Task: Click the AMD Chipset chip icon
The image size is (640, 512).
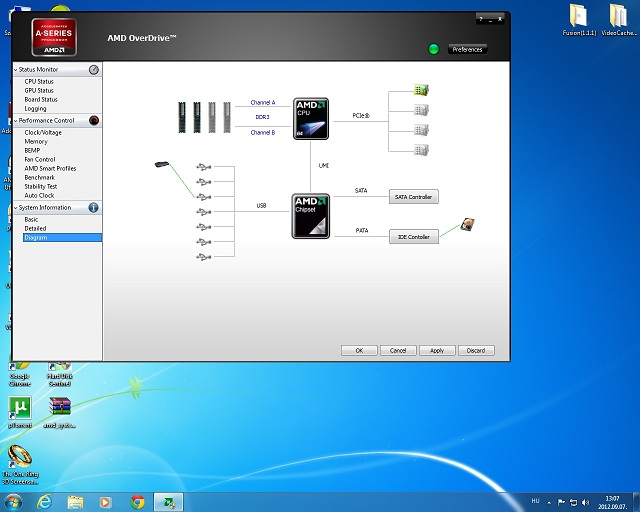Action: pos(311,216)
